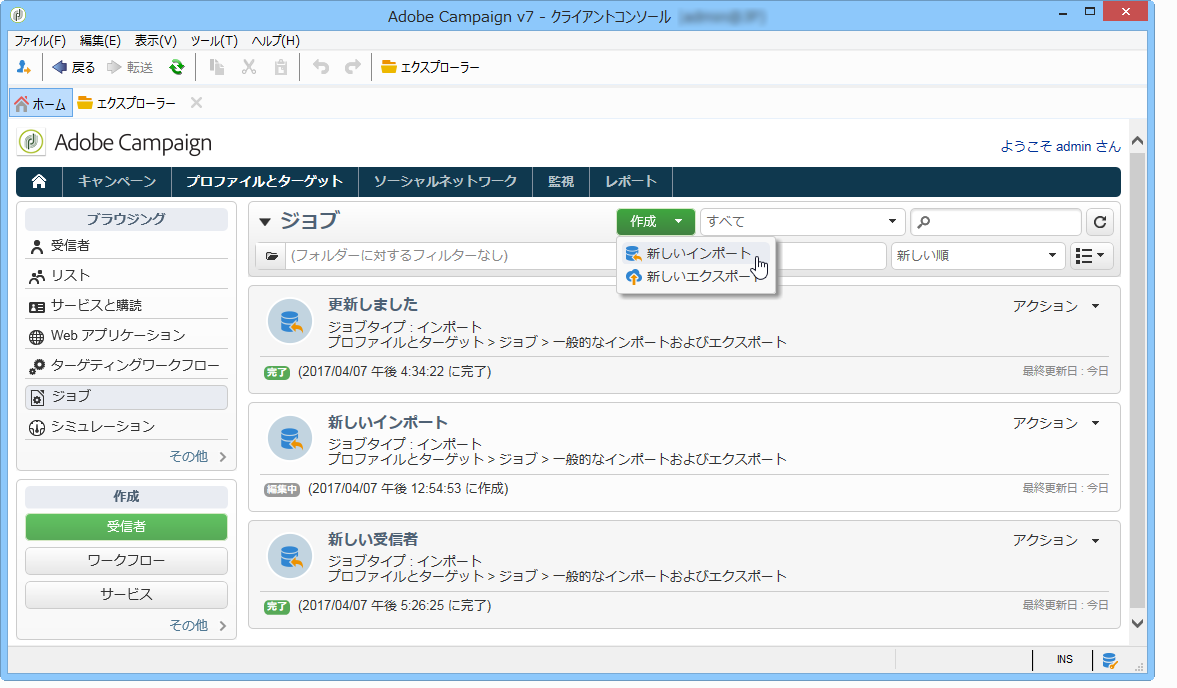Click import icon of 更新しました job
Screen dimensions: 1177x688
click(x=290, y=321)
